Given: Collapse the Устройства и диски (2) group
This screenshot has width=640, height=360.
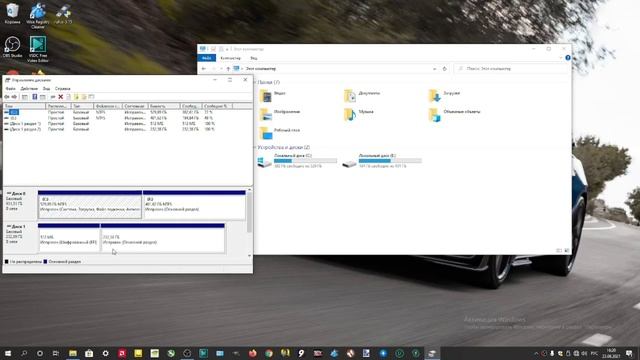Looking at the screenshot, I should coord(256,147).
